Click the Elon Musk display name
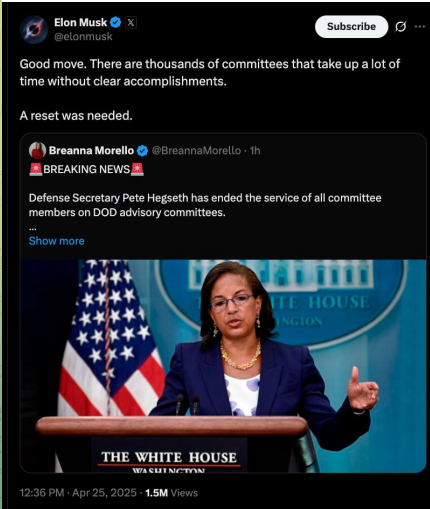The height and width of the screenshot is (509, 430). pos(80,22)
